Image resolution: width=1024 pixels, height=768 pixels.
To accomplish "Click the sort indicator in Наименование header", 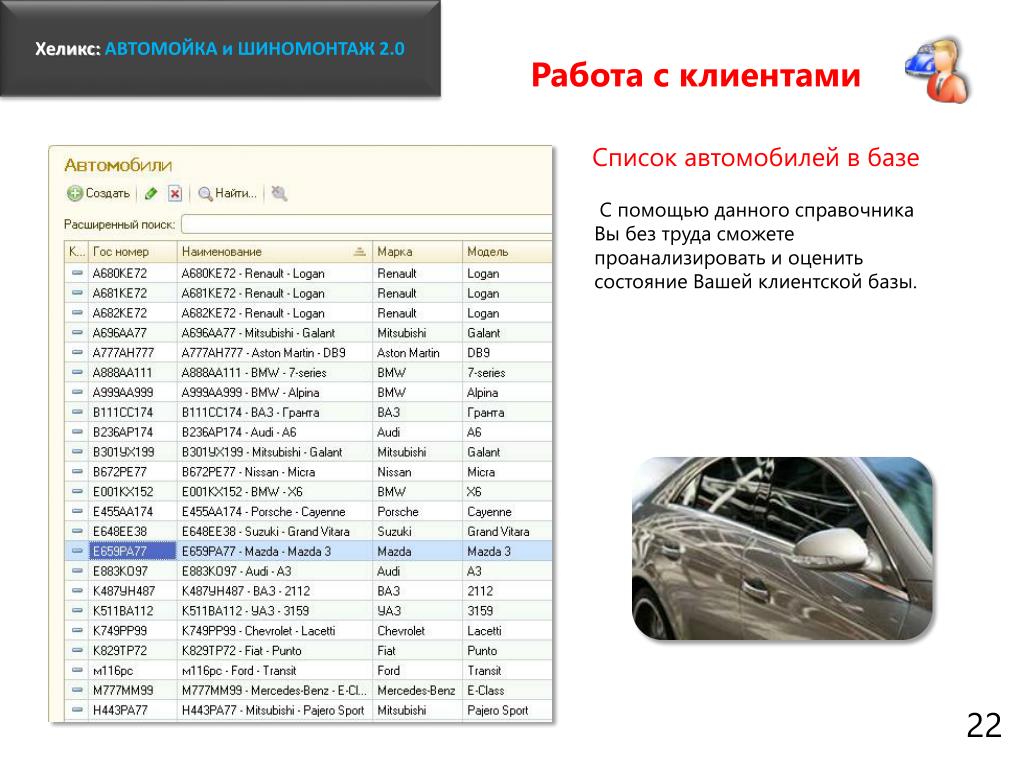I will coord(359,251).
